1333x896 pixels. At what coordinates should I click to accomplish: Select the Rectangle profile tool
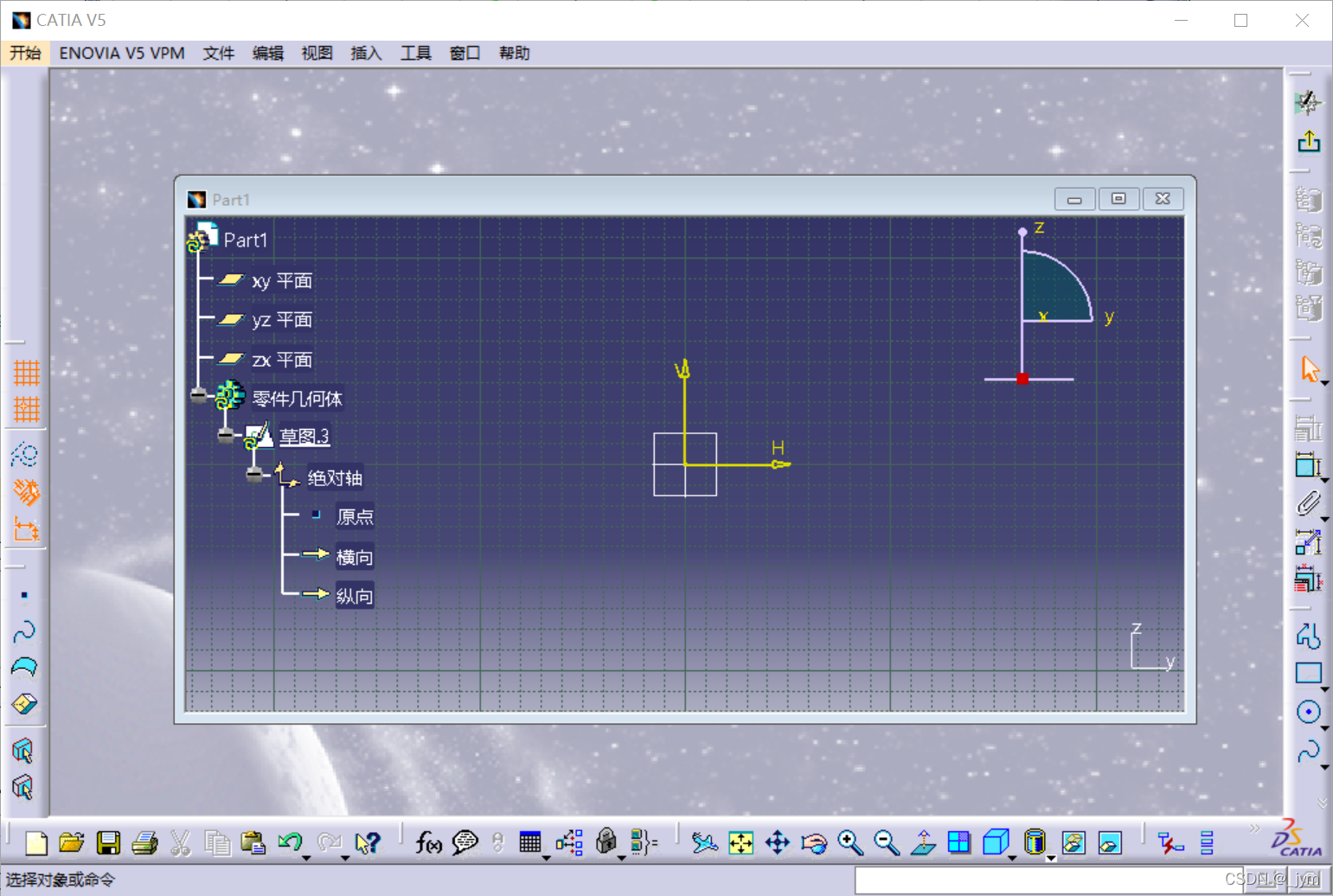pyautogui.click(x=1308, y=674)
